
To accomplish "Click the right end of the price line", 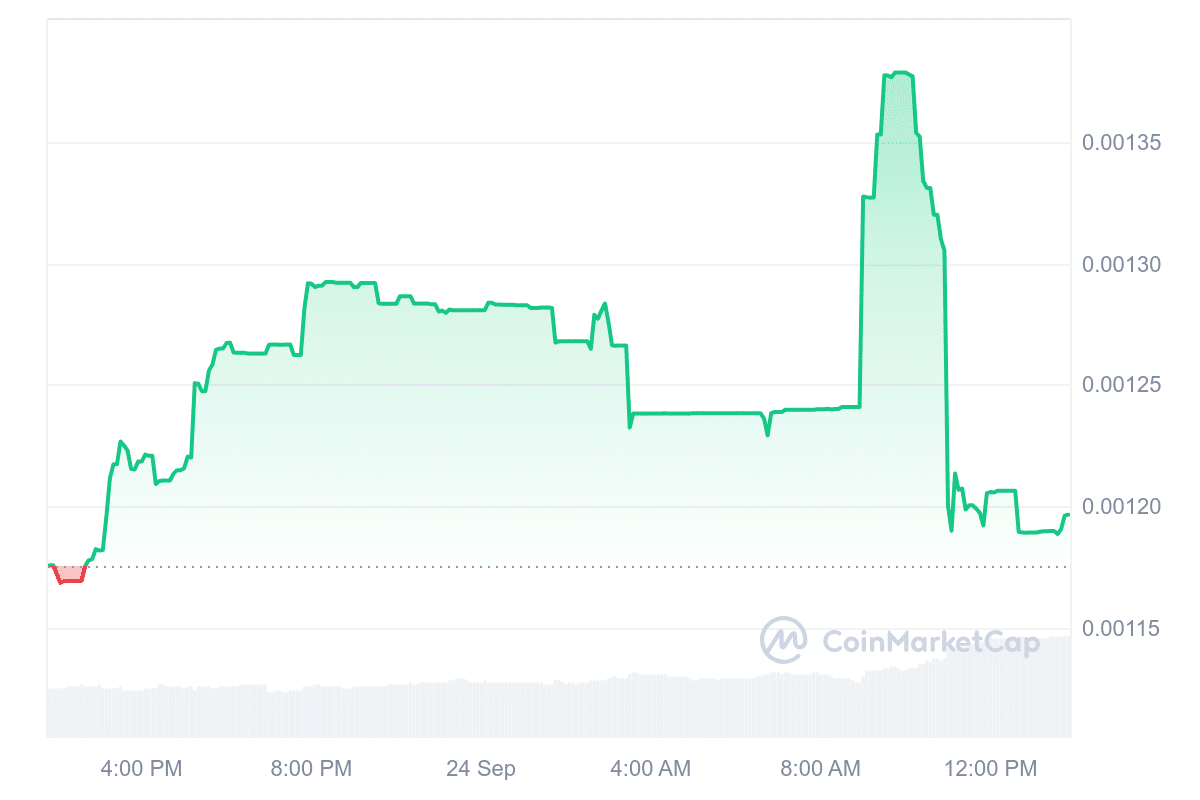I will click(1068, 514).
